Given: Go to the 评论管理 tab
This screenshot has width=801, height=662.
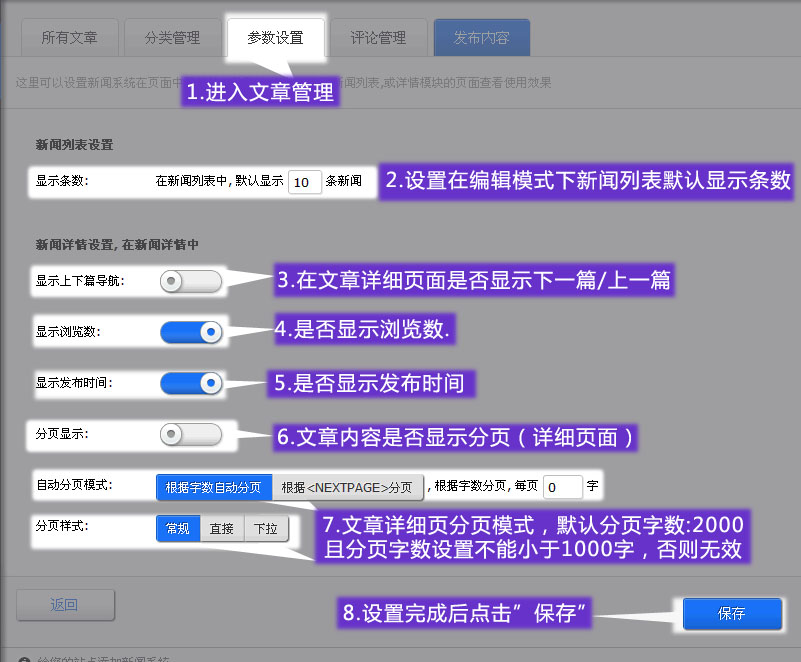Looking at the screenshot, I should (378, 38).
